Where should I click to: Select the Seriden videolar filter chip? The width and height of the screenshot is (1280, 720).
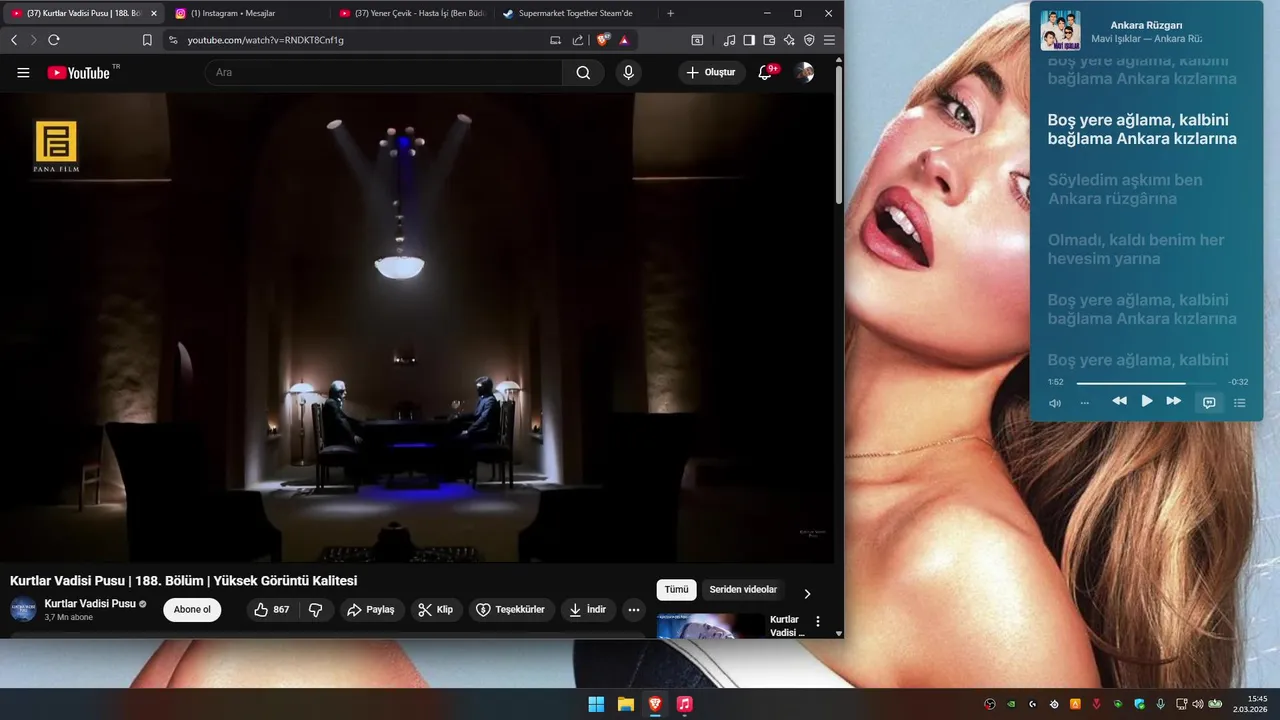coord(743,590)
